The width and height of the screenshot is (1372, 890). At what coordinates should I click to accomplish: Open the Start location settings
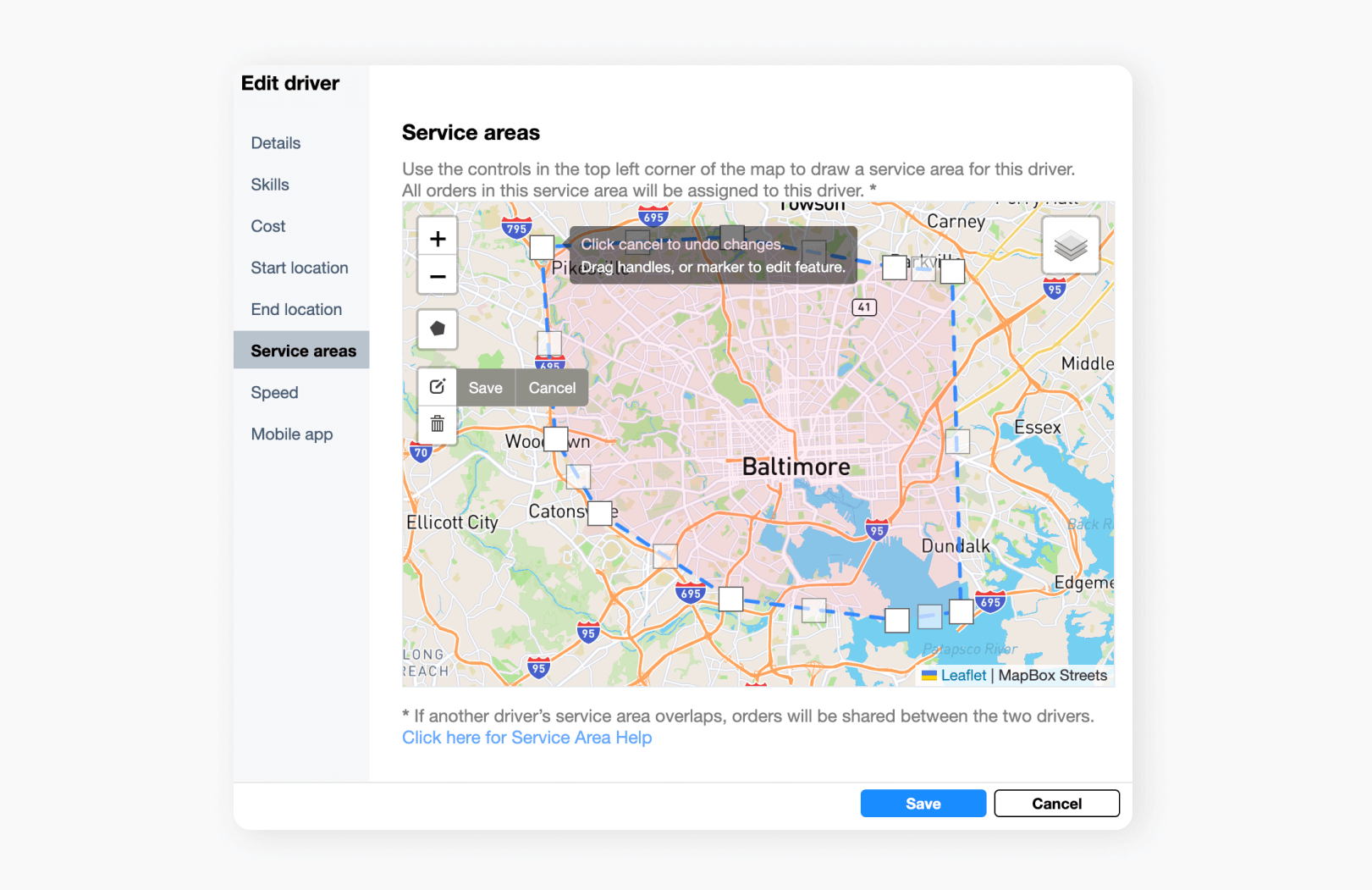(x=299, y=268)
